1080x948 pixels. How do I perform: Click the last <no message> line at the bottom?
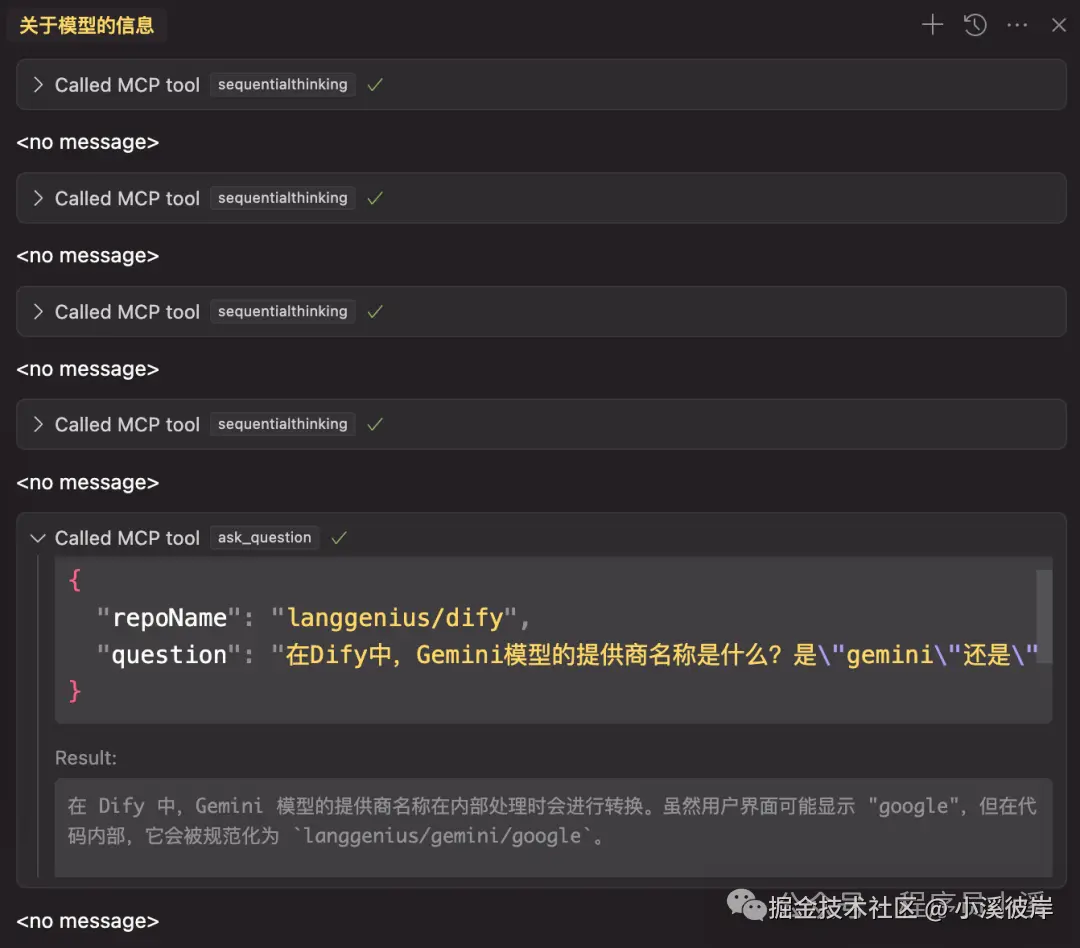pos(87,921)
